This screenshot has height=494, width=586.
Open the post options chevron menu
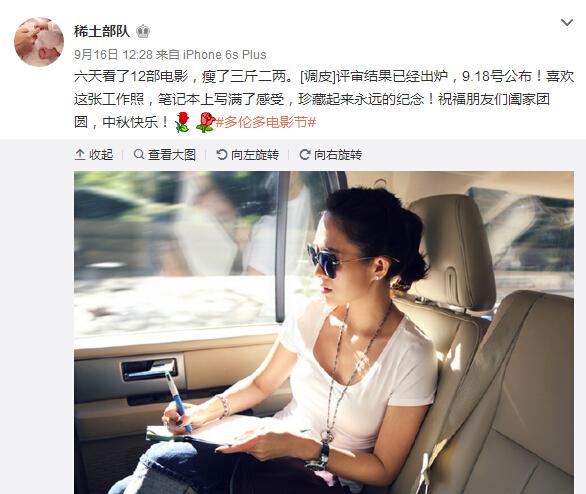[567, 23]
